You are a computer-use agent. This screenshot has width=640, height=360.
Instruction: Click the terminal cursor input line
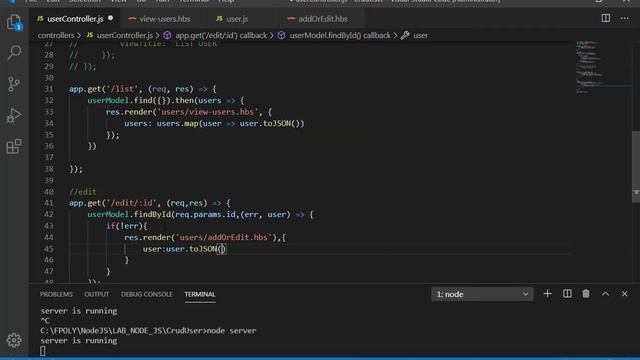pos(43,351)
